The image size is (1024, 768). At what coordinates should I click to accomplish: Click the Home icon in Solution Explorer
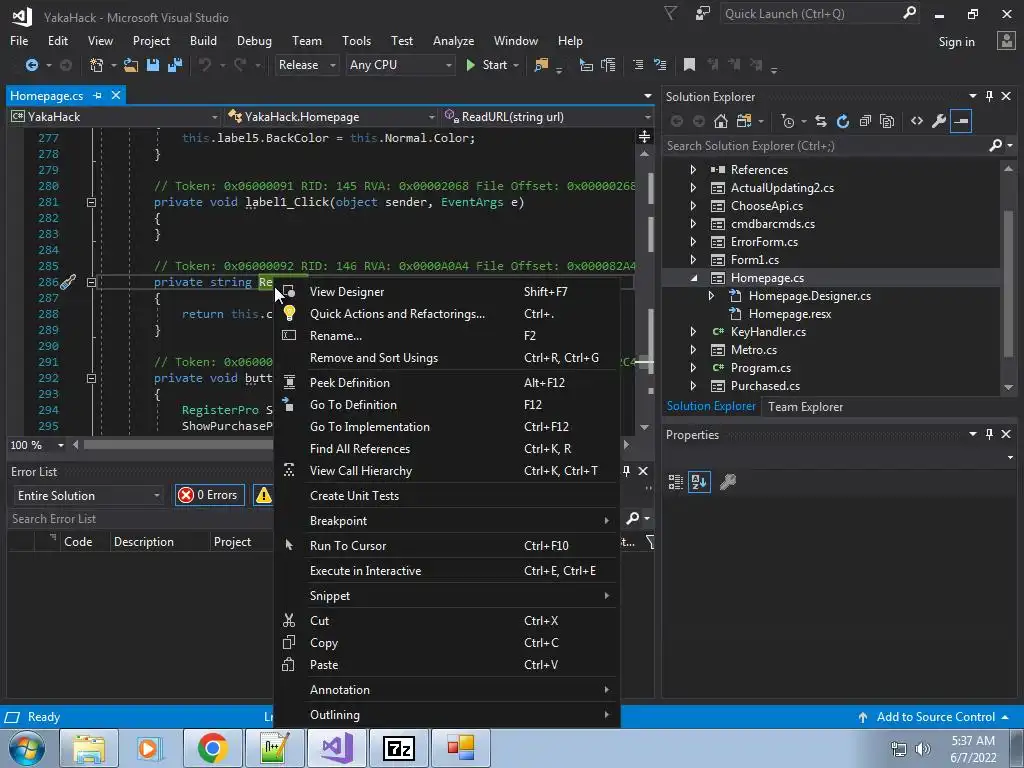tap(720, 121)
